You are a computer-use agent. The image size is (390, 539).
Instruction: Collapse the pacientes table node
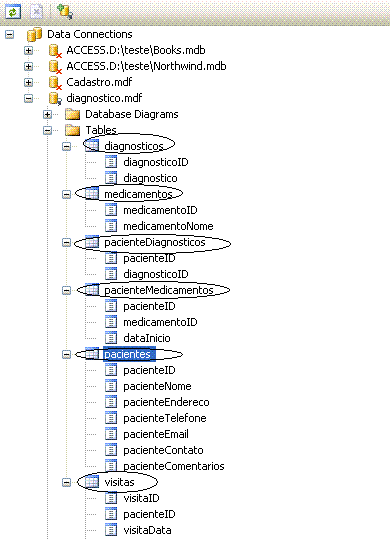[x=66, y=354]
